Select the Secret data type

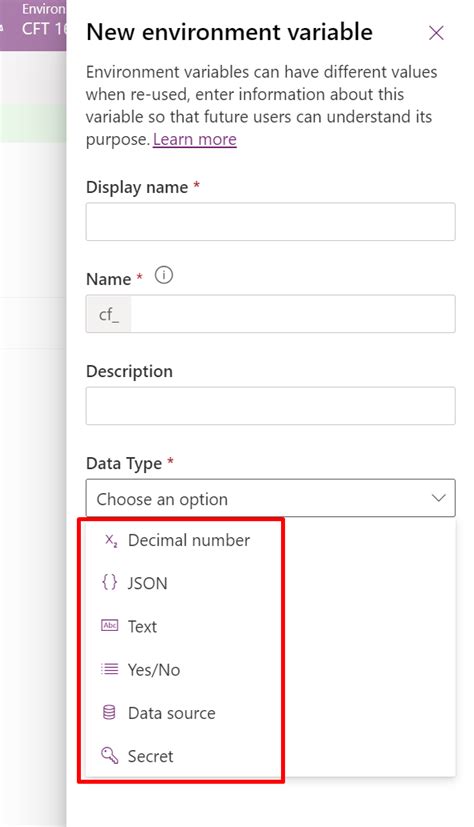pyautogui.click(x=150, y=756)
